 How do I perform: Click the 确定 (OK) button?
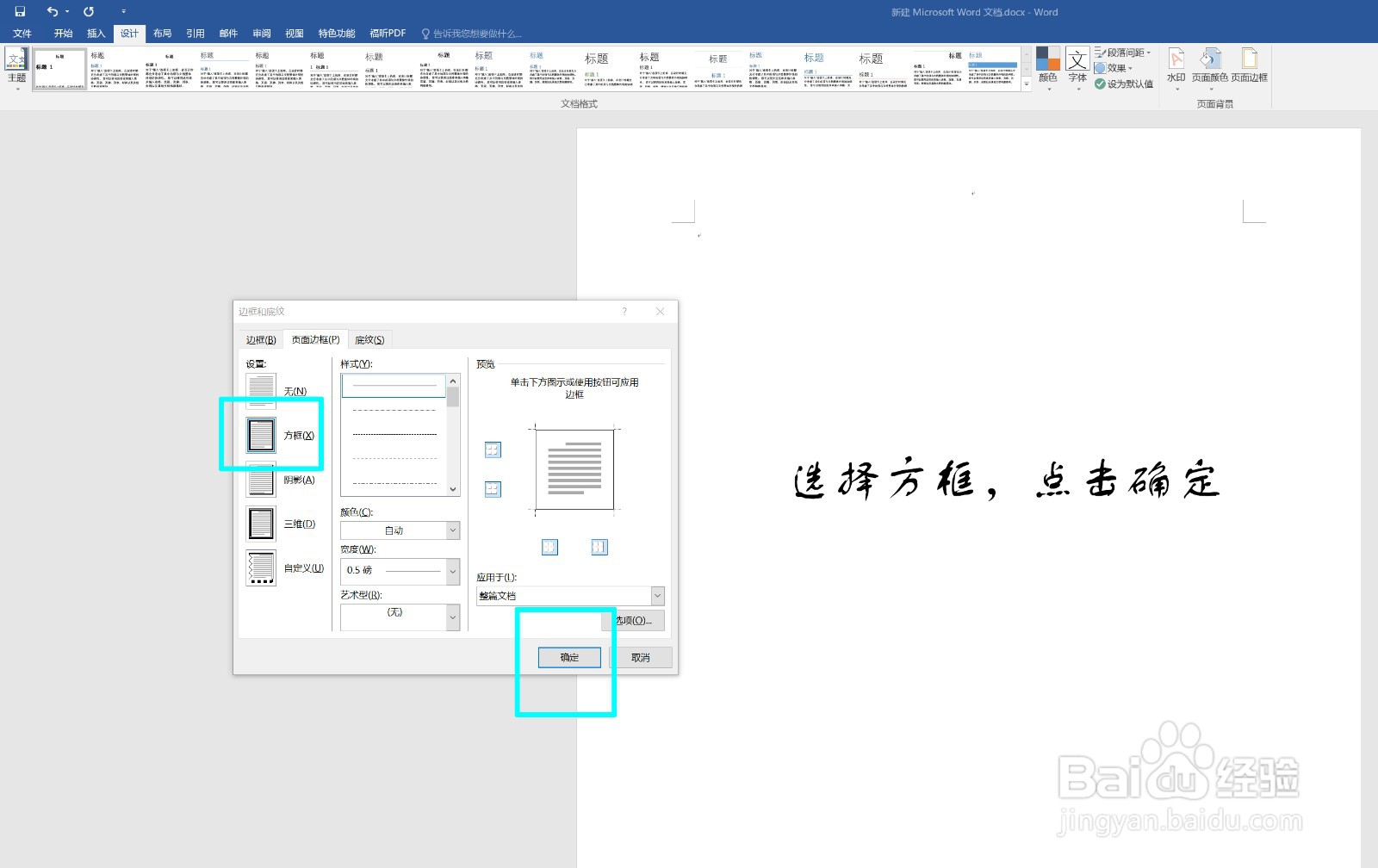tap(568, 656)
